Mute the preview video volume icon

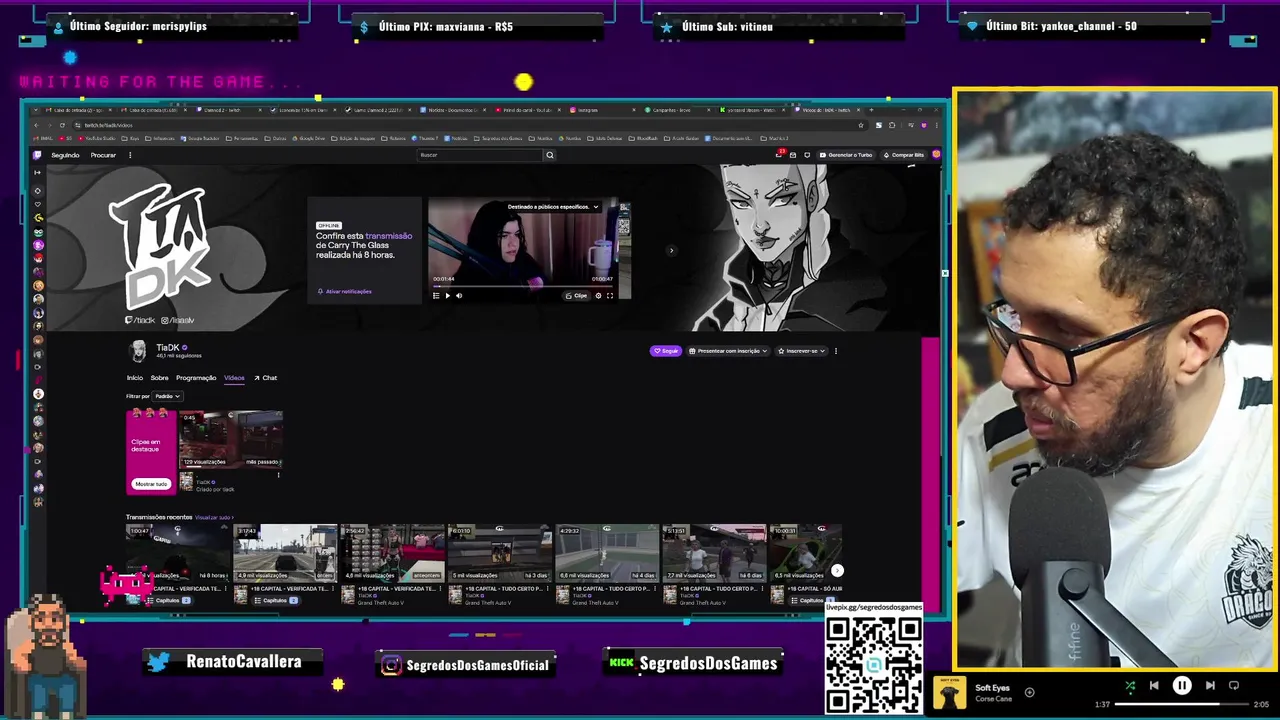click(459, 295)
